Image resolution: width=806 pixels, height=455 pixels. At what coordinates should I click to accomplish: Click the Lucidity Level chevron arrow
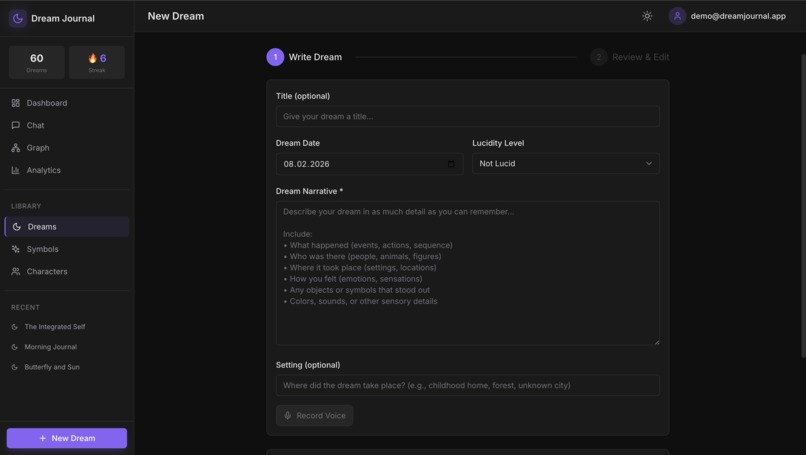tap(649, 163)
